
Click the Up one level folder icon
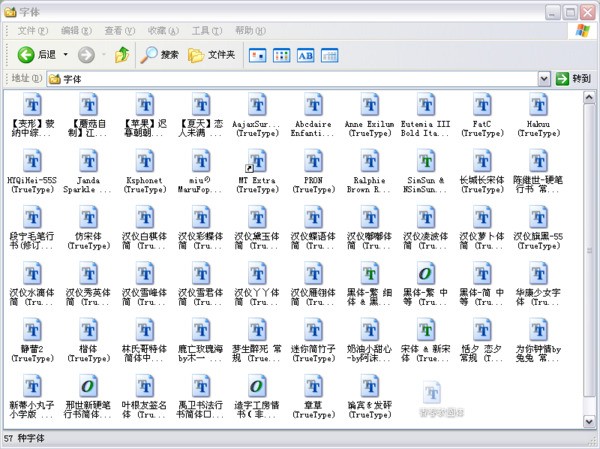(122, 55)
